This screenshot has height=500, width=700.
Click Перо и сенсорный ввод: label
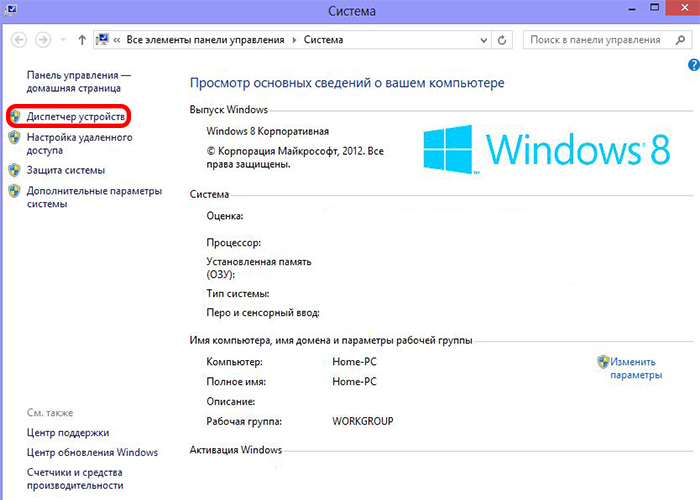coord(262,312)
